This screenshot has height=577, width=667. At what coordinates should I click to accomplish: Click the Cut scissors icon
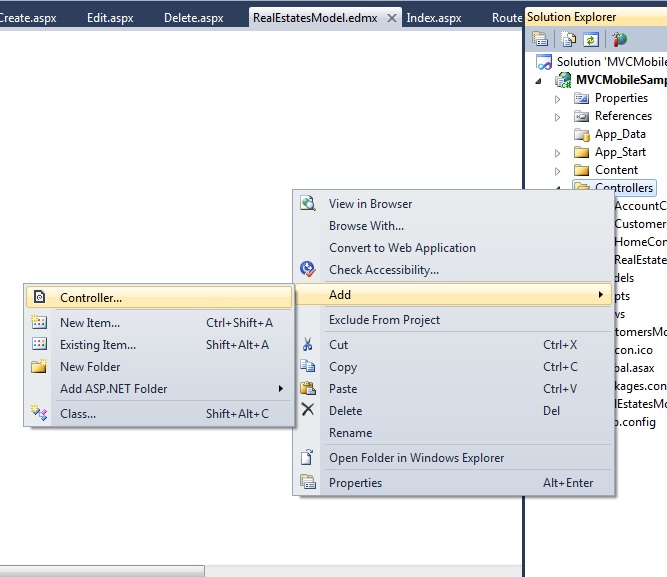coord(307,344)
